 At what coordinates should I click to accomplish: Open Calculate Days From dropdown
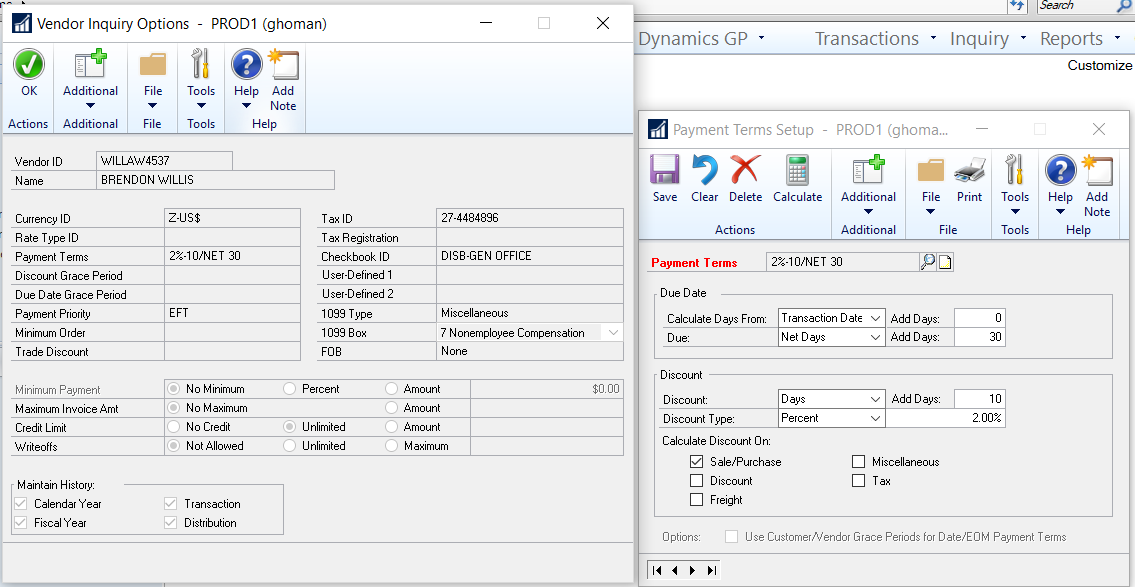pos(876,318)
